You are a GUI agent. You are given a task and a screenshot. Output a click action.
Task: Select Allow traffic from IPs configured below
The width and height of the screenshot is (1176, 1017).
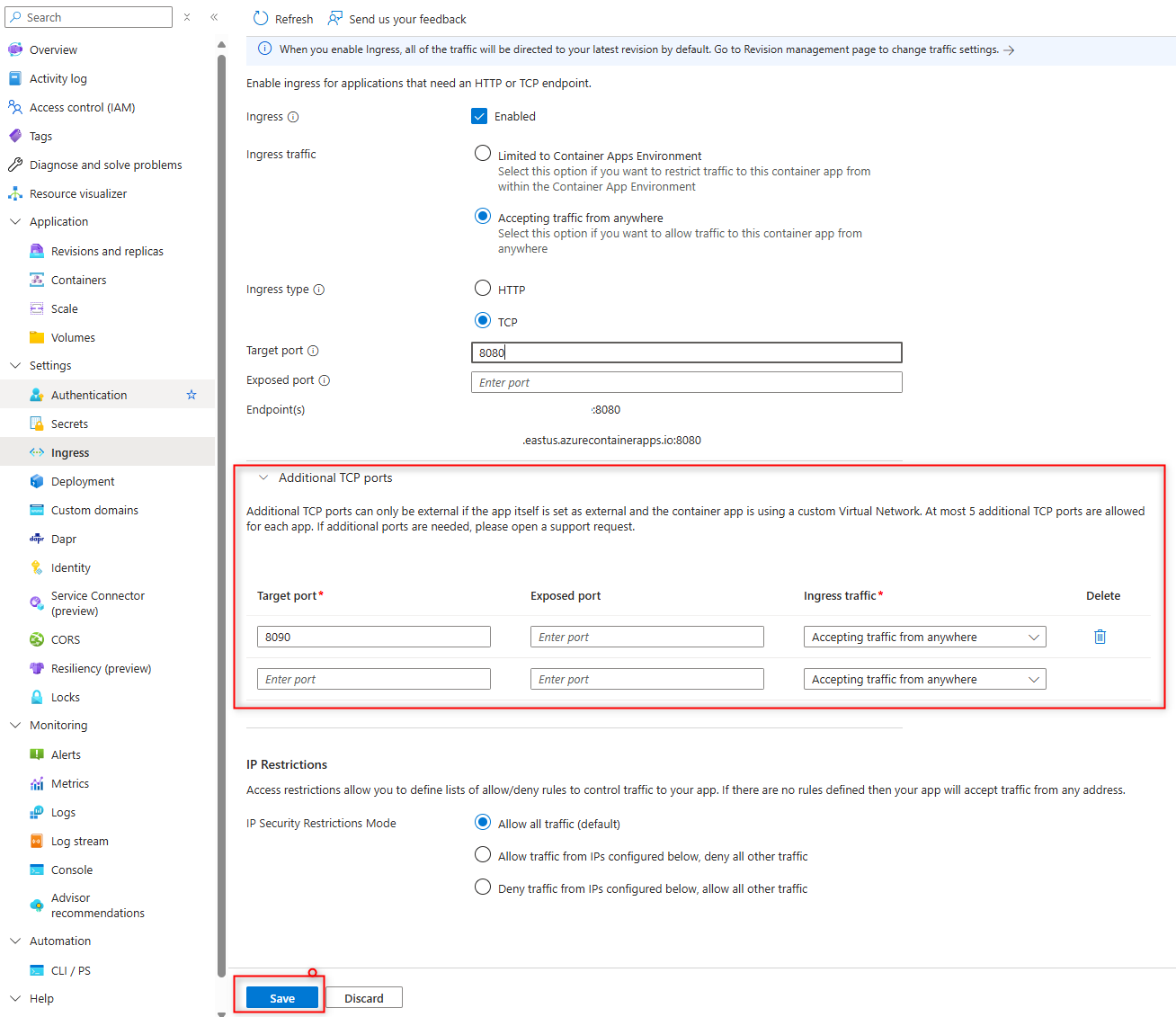point(483,854)
